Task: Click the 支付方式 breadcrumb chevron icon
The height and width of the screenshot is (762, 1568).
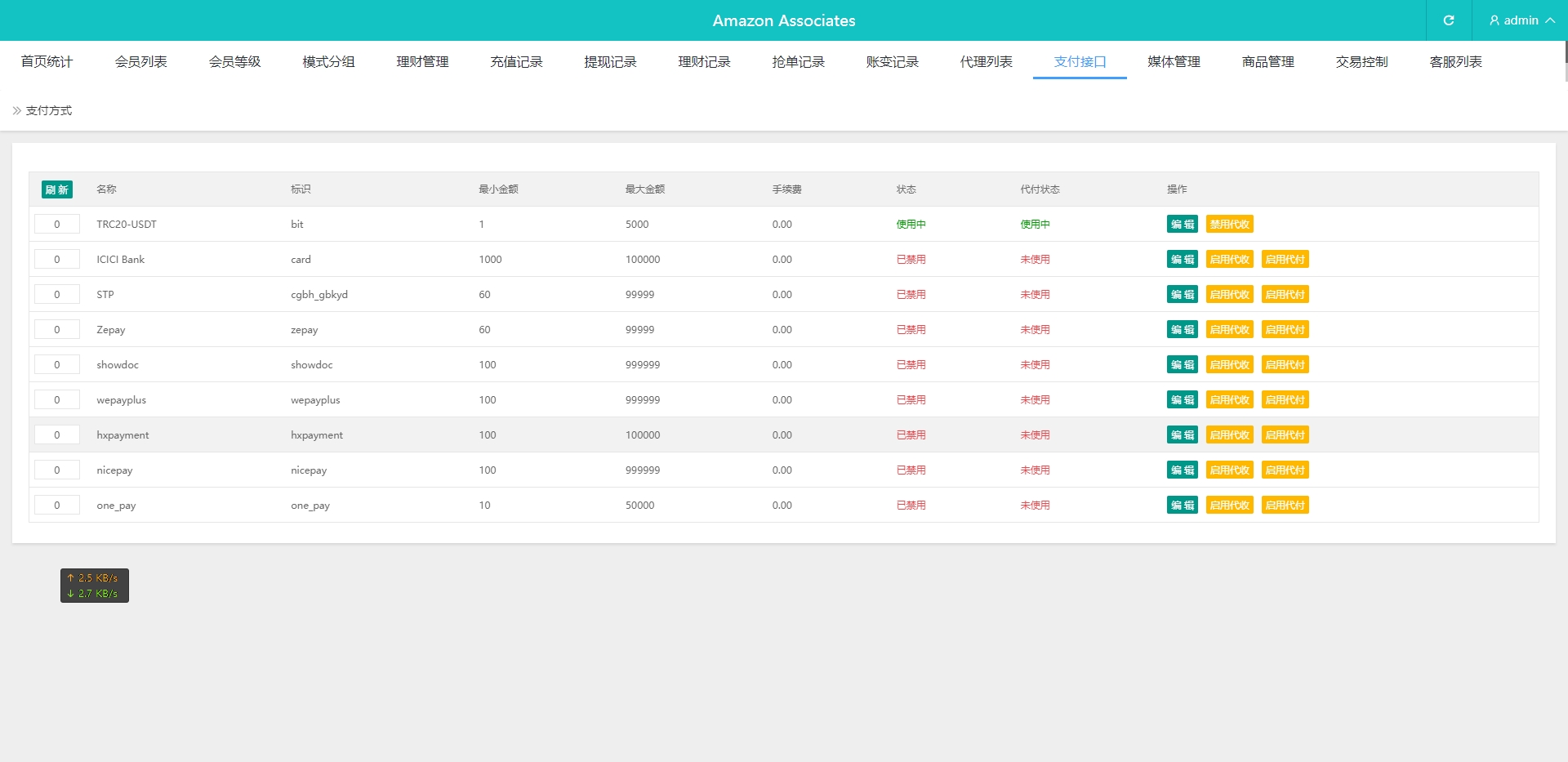Action: tap(17, 110)
